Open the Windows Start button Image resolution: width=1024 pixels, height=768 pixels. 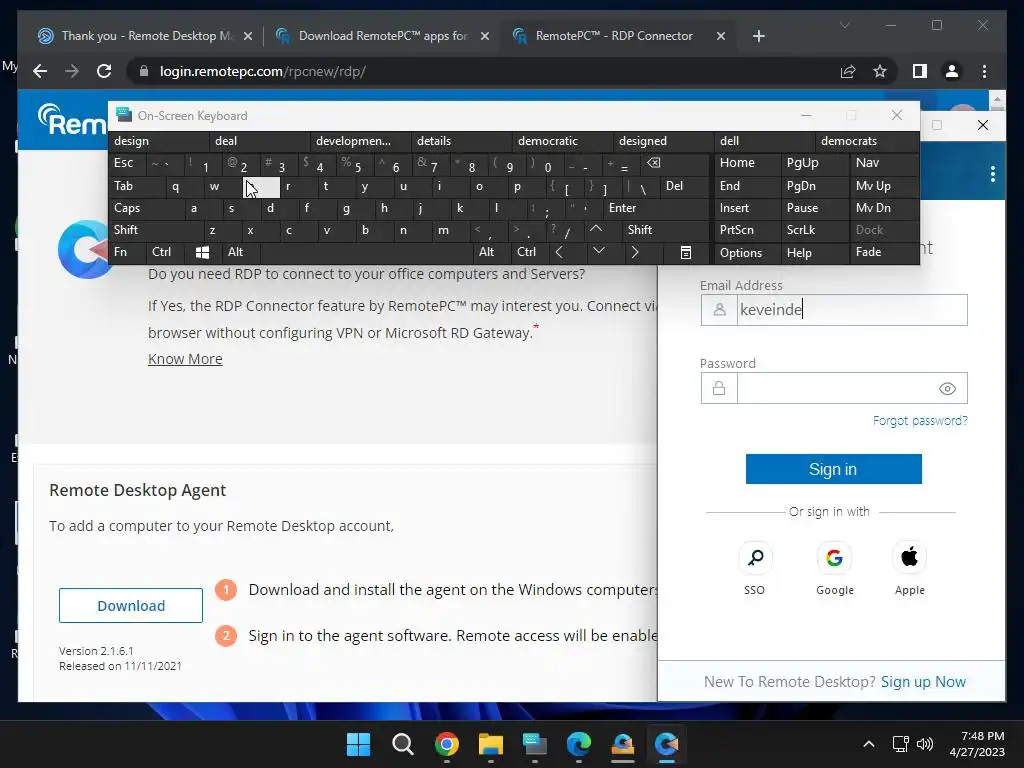pos(358,744)
